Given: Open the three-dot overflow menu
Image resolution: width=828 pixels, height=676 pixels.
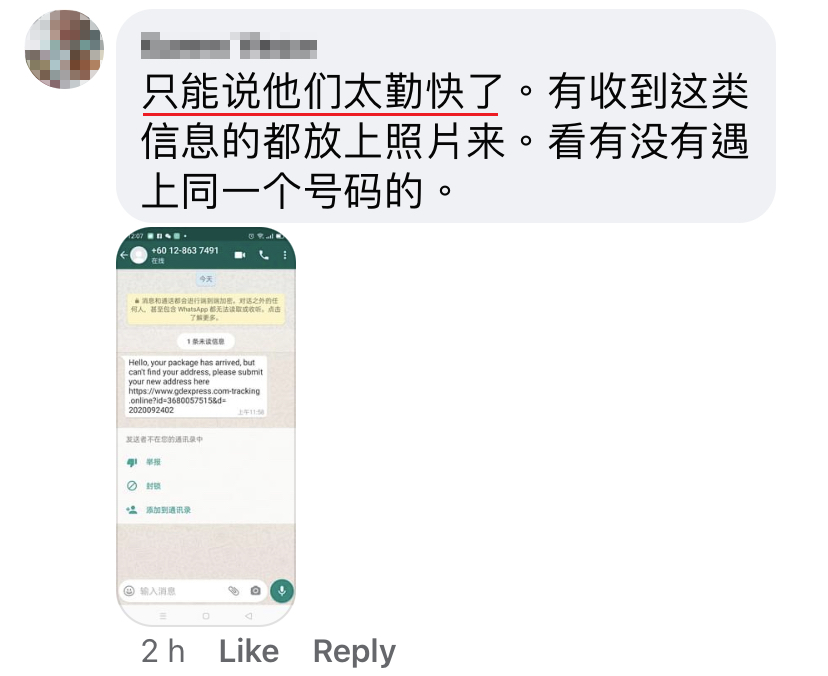Looking at the screenshot, I should point(285,255).
